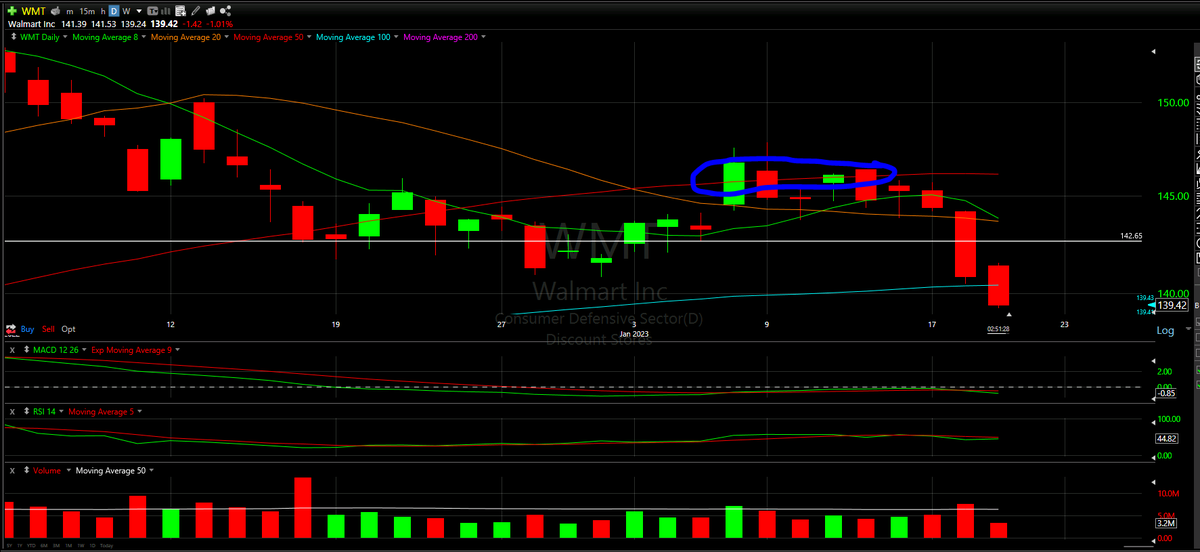This screenshot has width=1200, height=552.
Task: Click the reorder arrows beside Volume
Action: point(26,470)
